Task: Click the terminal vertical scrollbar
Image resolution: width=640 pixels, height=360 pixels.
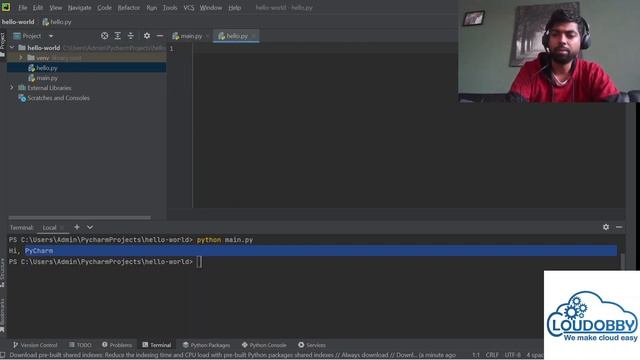Action: (622, 261)
